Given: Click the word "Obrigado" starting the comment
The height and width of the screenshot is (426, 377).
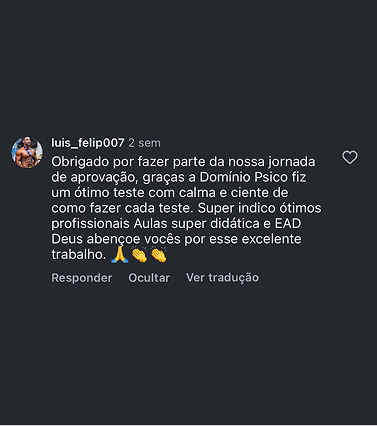Looking at the screenshot, I should coord(80,162).
